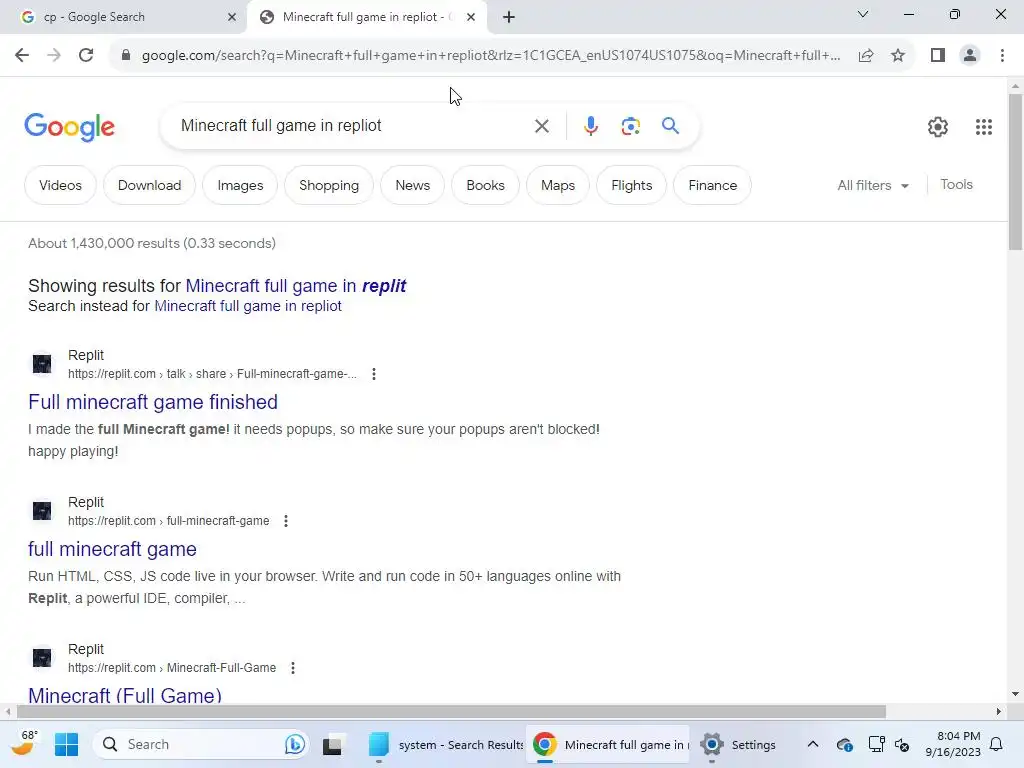Open Chrome's three-dot menu
Screen dimensions: 1024x768
click(1002, 55)
